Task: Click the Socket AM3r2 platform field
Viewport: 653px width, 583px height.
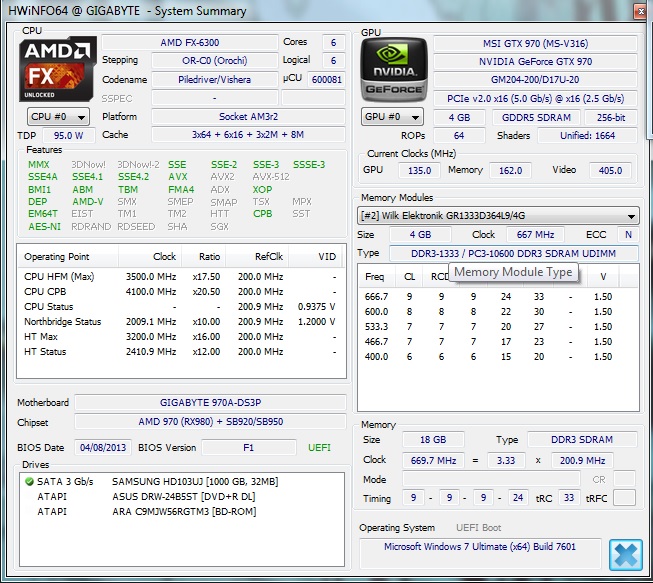Action: coord(248,117)
